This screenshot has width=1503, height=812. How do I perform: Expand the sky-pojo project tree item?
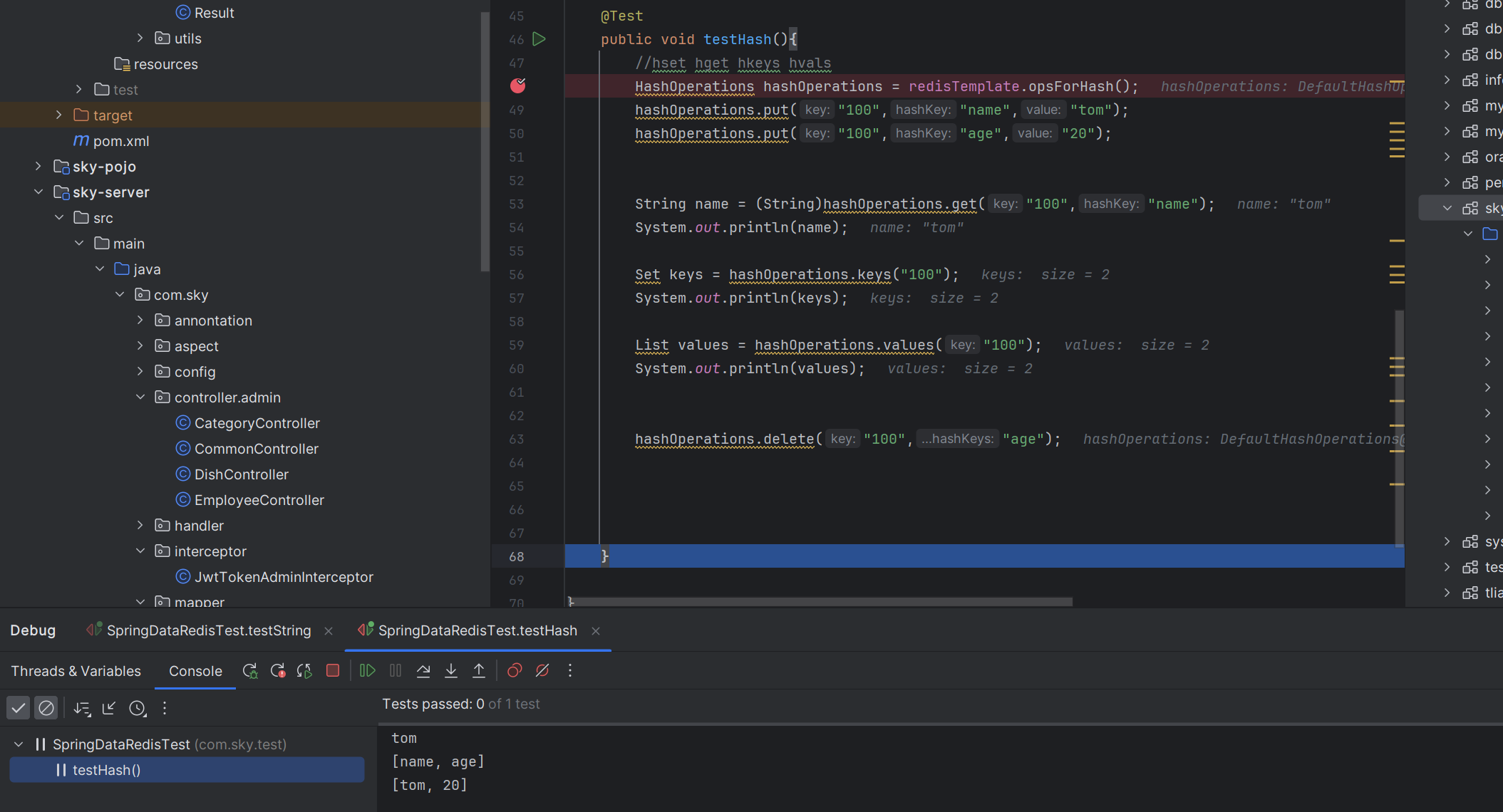(x=36, y=166)
